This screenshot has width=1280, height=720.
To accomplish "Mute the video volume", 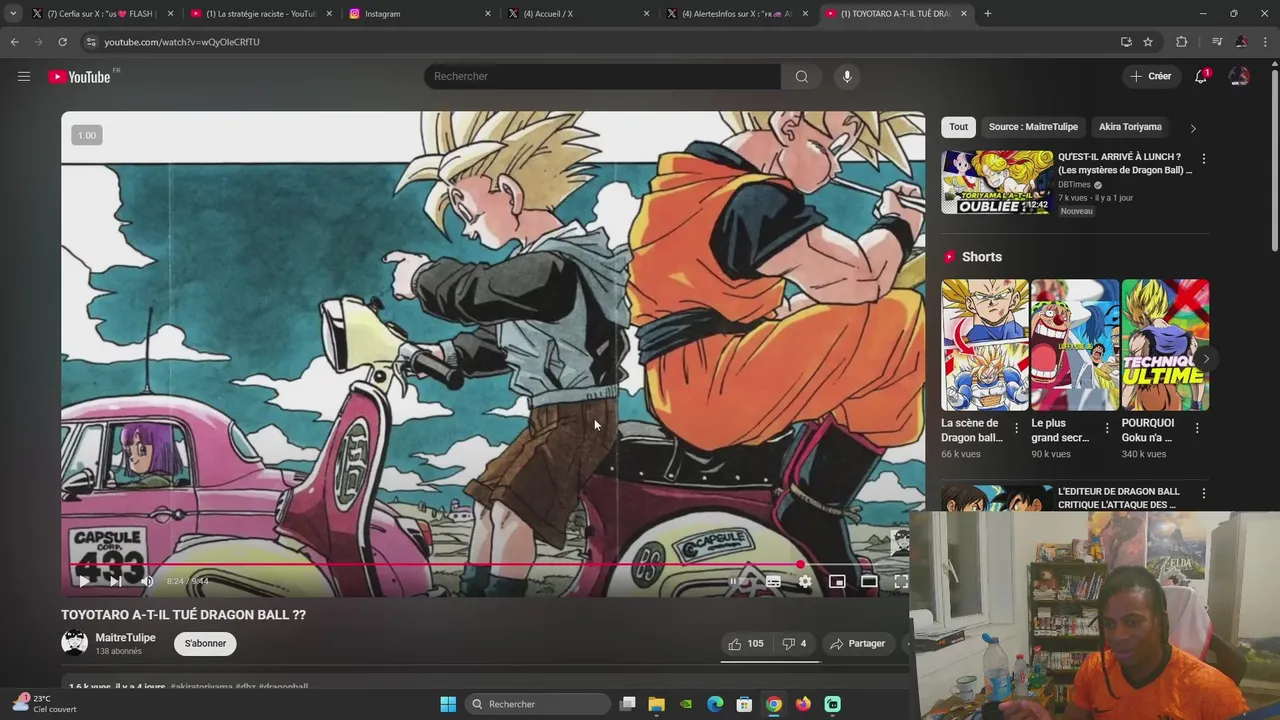I will point(147,581).
